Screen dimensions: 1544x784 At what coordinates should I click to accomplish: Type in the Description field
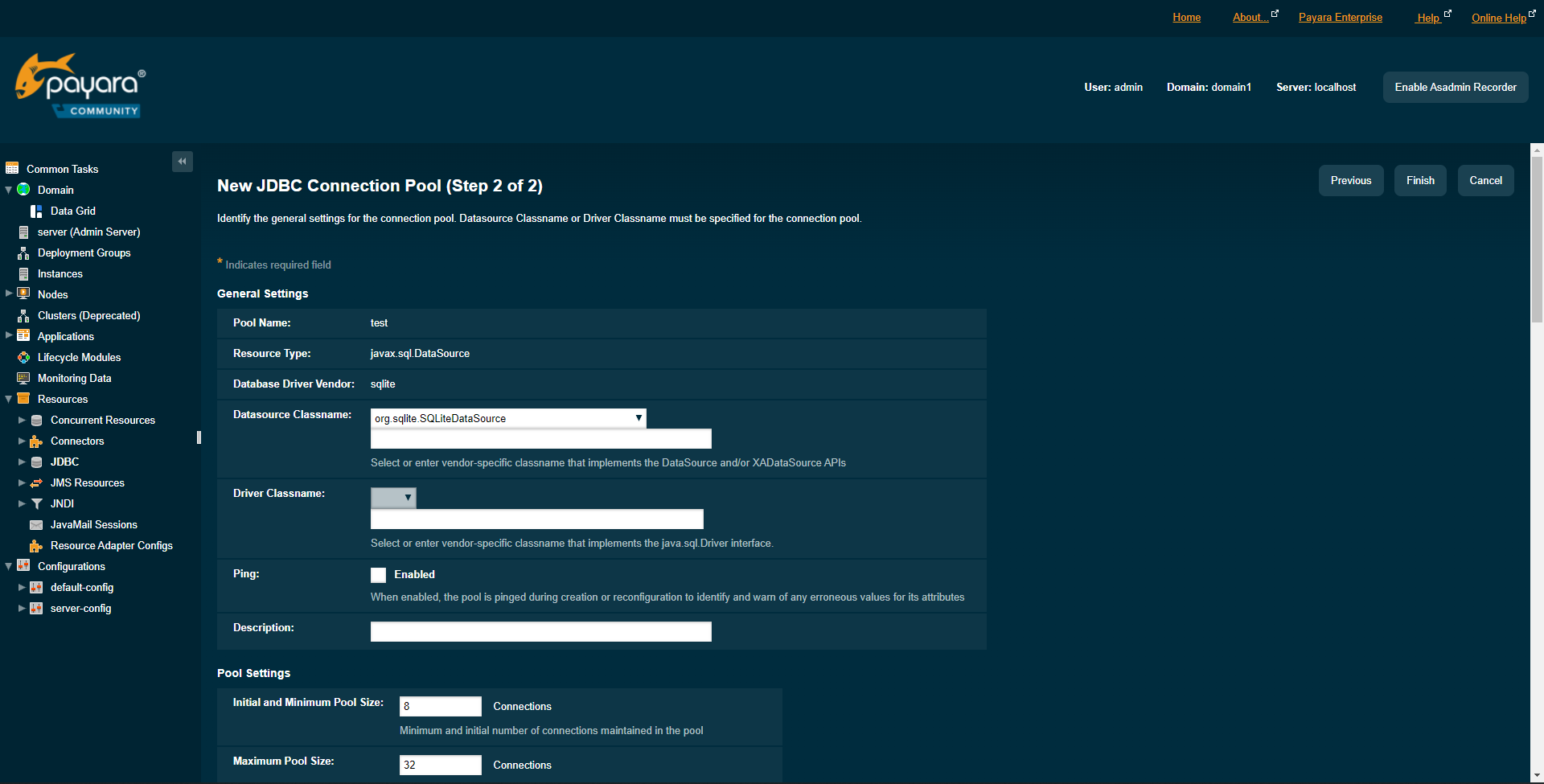(x=540, y=631)
